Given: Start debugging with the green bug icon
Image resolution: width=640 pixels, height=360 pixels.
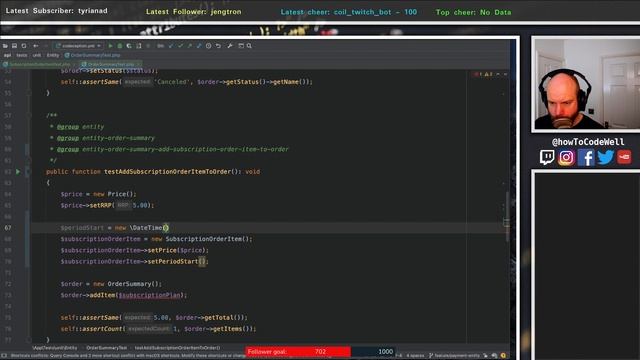Looking at the screenshot, I should click(120, 46).
